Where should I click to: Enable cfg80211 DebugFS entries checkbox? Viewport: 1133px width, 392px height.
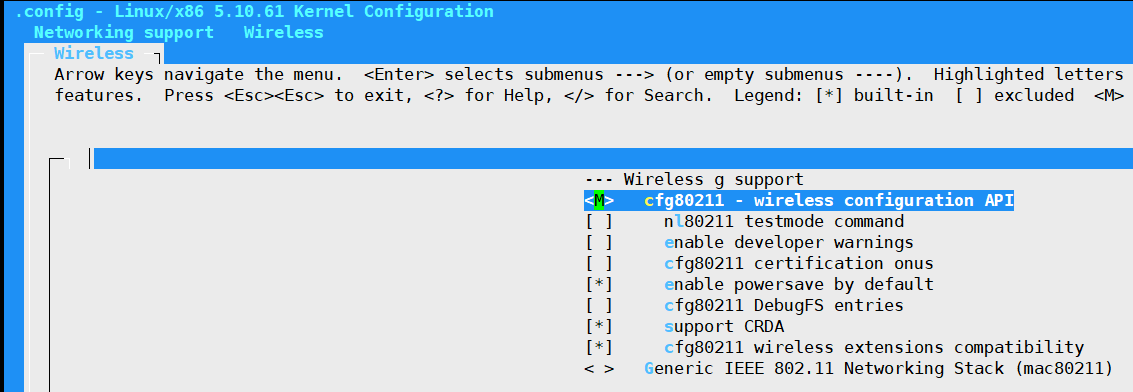(x=599, y=305)
